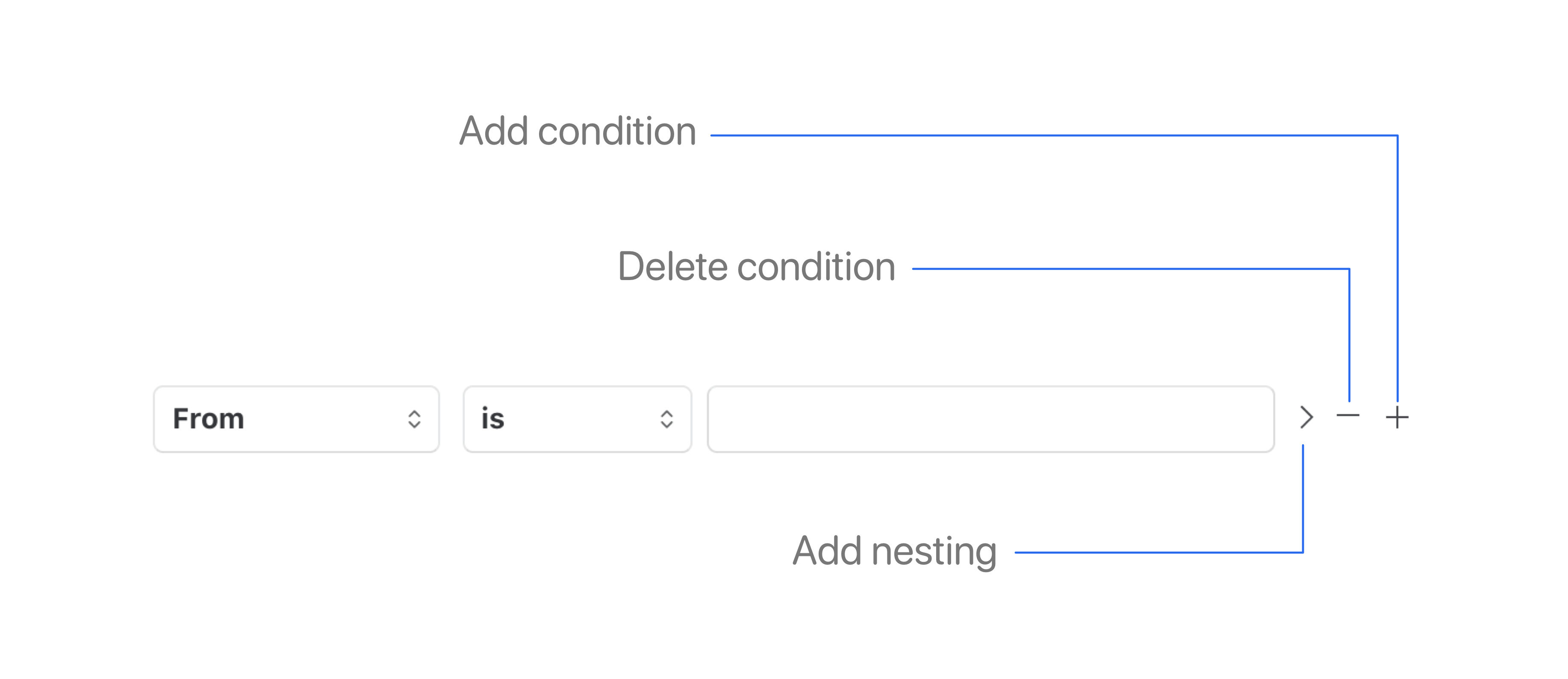Select the Add nesting label text
Viewport: 1568px width, 679px height.
[896, 552]
